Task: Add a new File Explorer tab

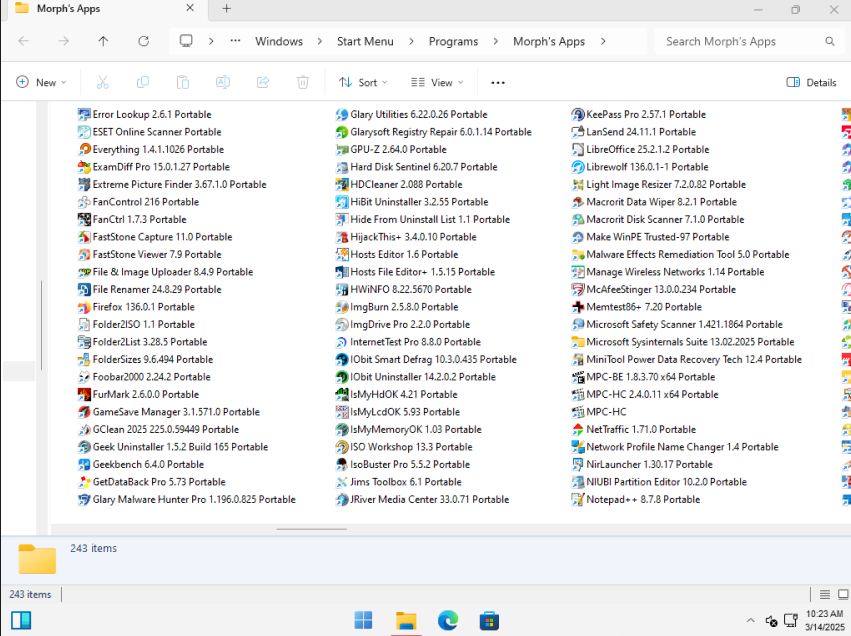Action: click(227, 9)
